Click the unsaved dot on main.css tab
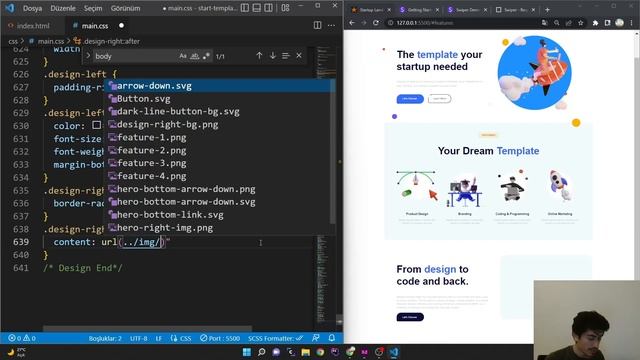 [121, 25]
